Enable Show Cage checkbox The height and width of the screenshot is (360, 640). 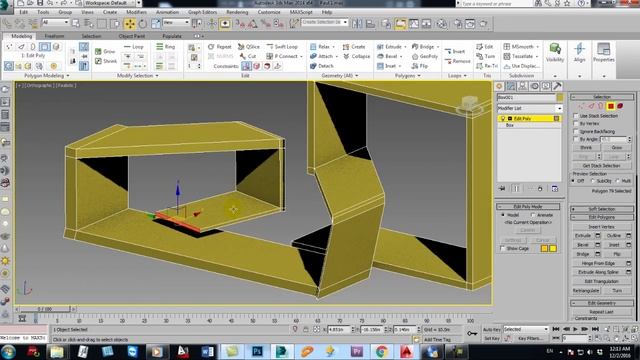502,248
